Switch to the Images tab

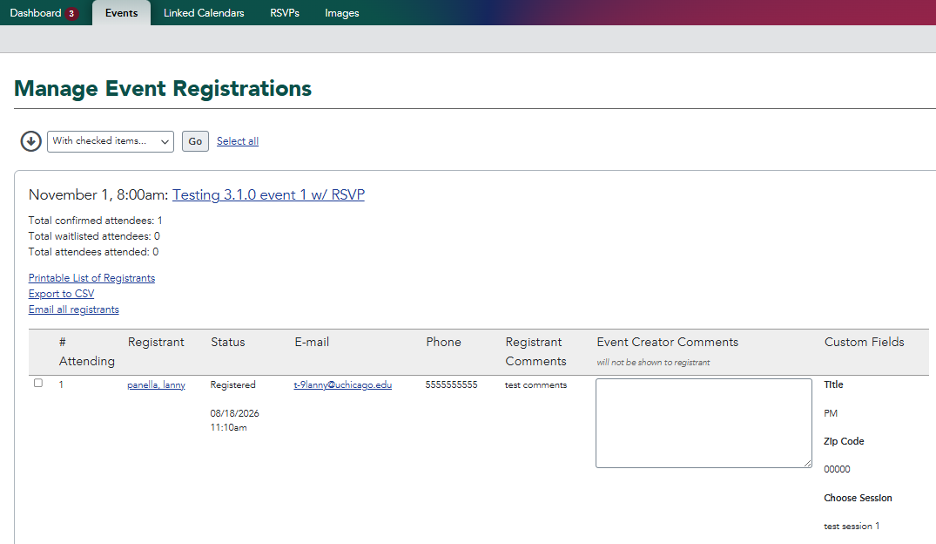tap(342, 13)
